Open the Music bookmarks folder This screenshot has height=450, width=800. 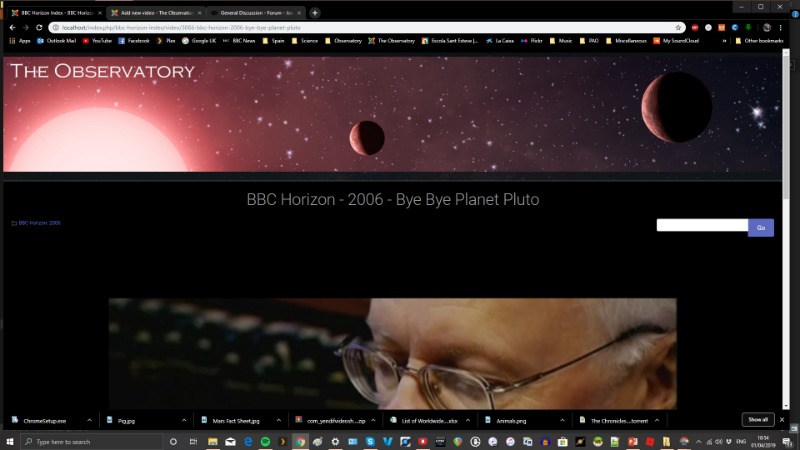click(x=561, y=41)
